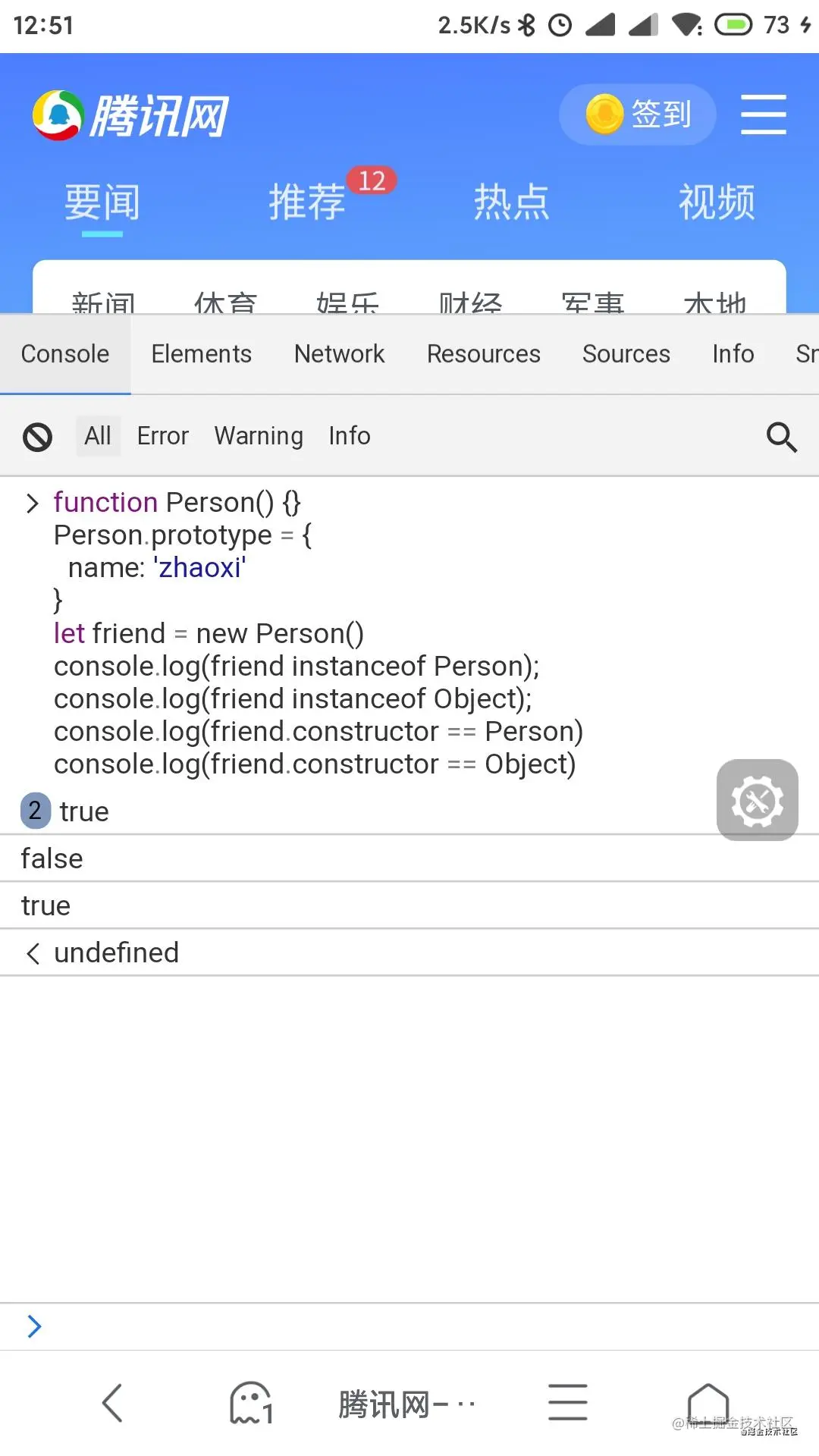
Task: Expand the function Person code entry
Action: coord(32,503)
